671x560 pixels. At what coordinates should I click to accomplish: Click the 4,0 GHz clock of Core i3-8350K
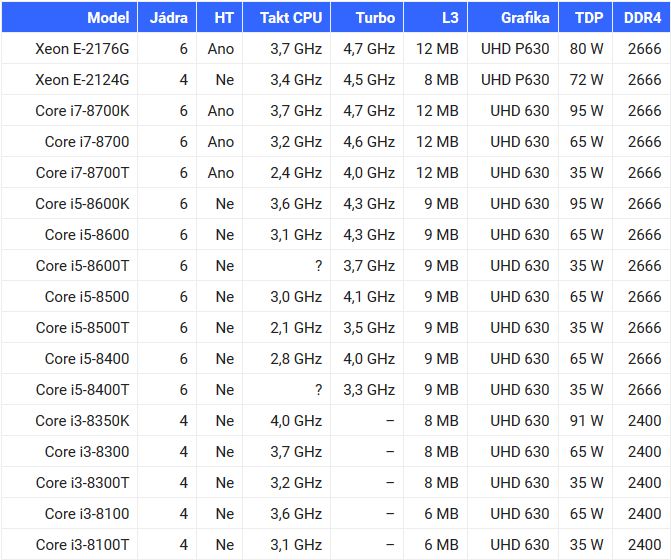point(296,421)
